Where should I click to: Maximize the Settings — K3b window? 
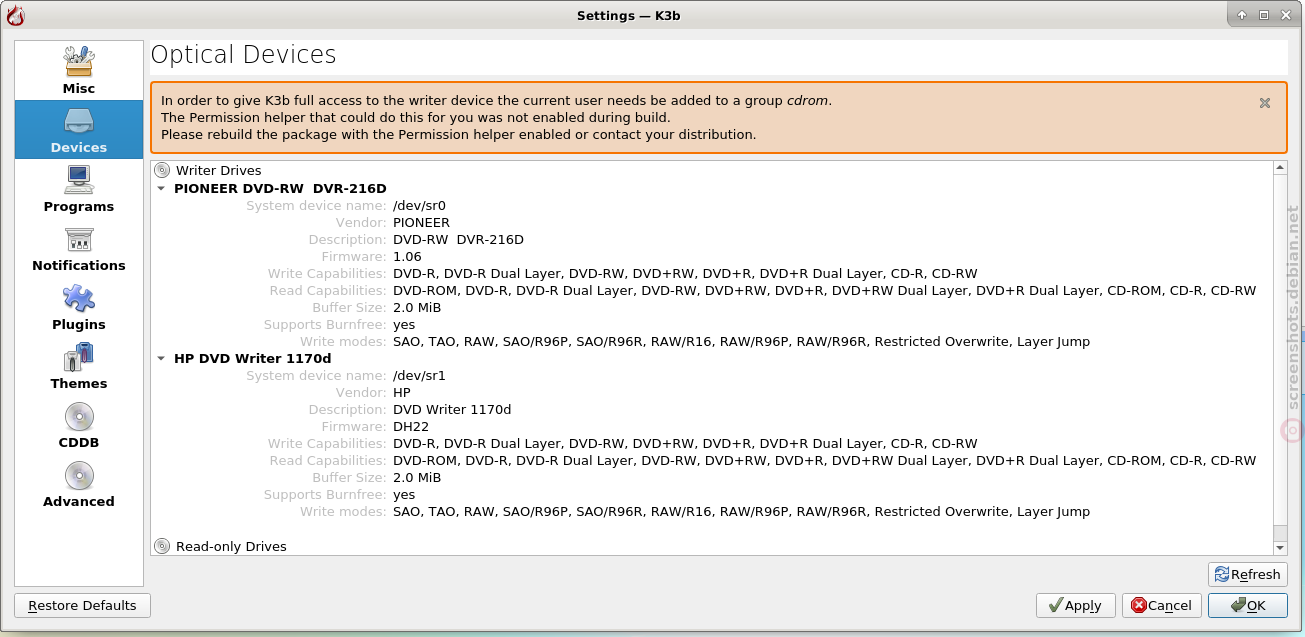tap(1264, 15)
